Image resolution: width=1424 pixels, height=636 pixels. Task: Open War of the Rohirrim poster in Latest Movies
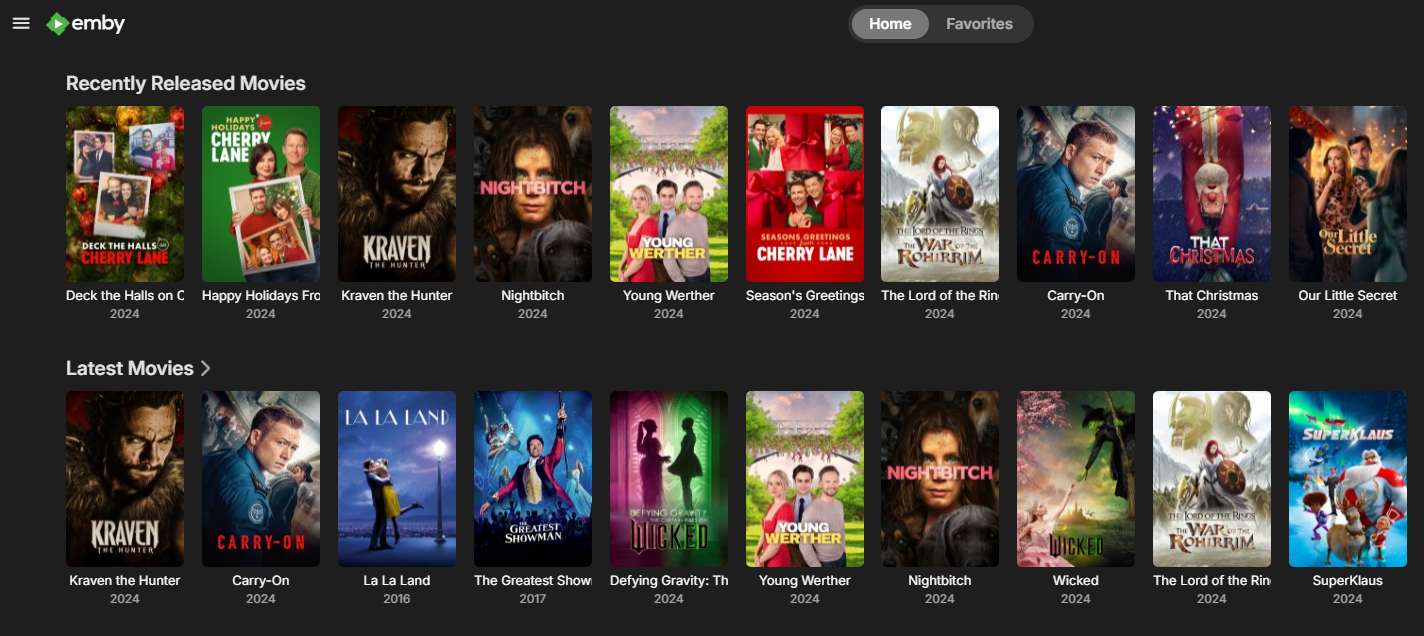tap(1212, 479)
